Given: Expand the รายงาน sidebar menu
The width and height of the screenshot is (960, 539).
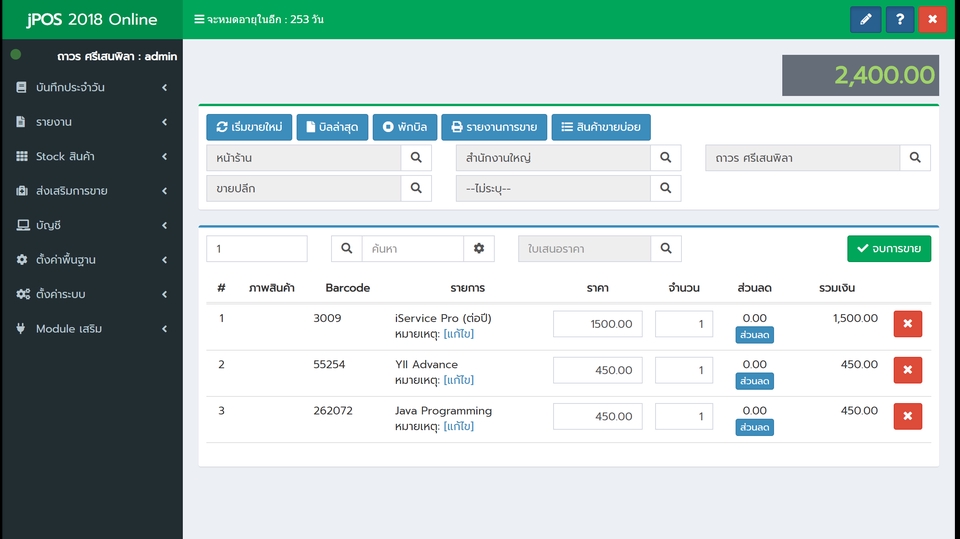Looking at the screenshot, I should [92, 122].
